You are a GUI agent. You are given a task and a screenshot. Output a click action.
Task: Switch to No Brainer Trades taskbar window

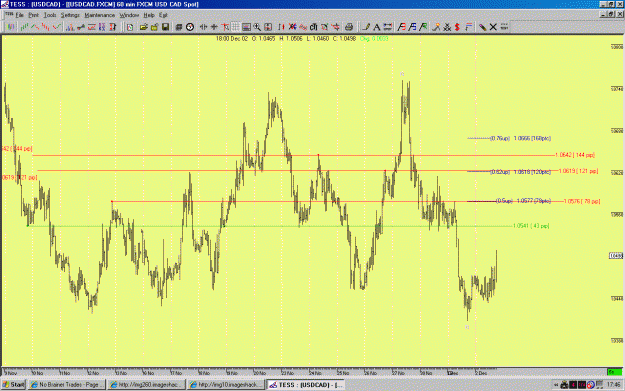[66, 385]
